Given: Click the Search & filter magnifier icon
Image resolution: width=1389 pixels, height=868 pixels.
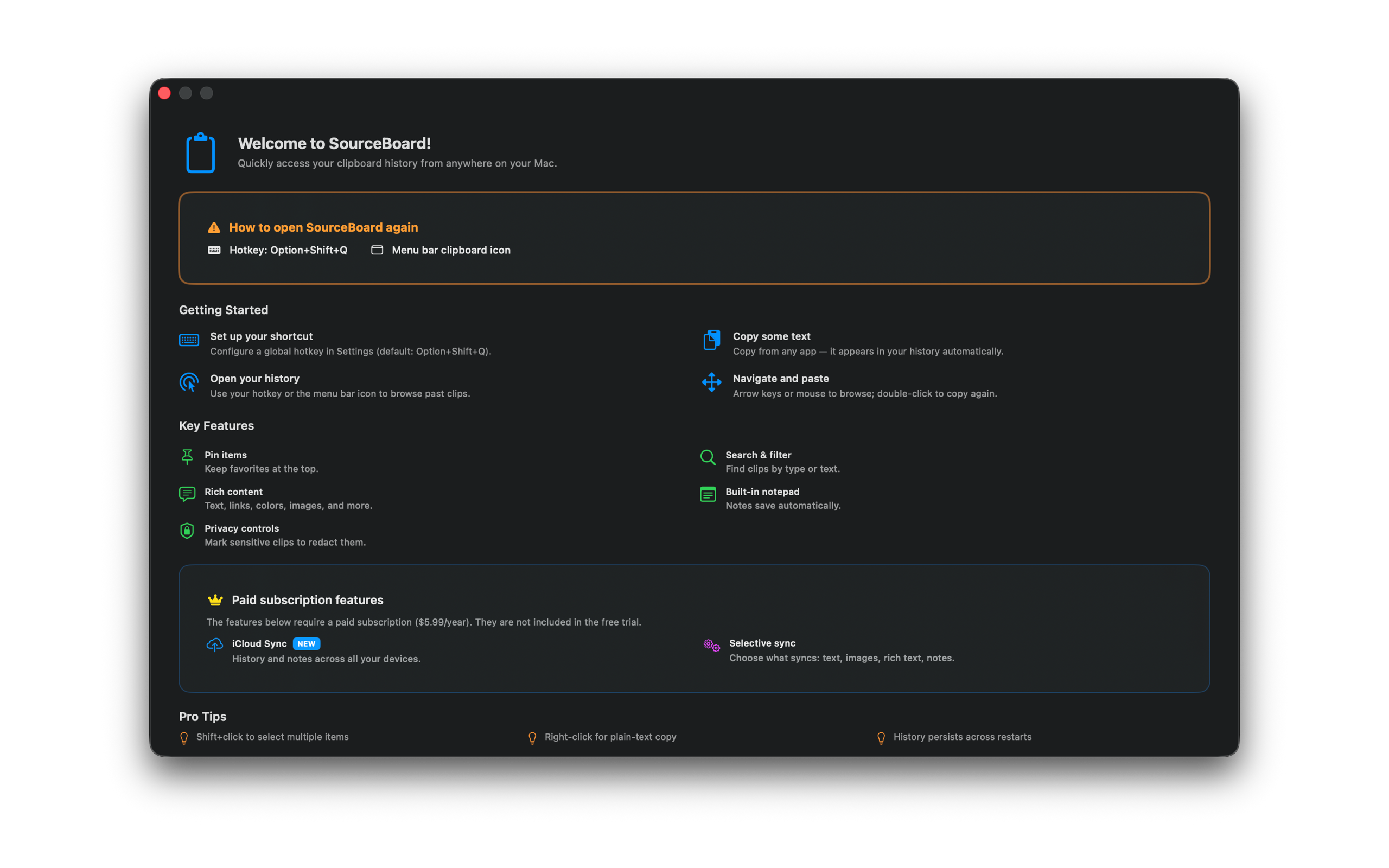Looking at the screenshot, I should (x=708, y=457).
